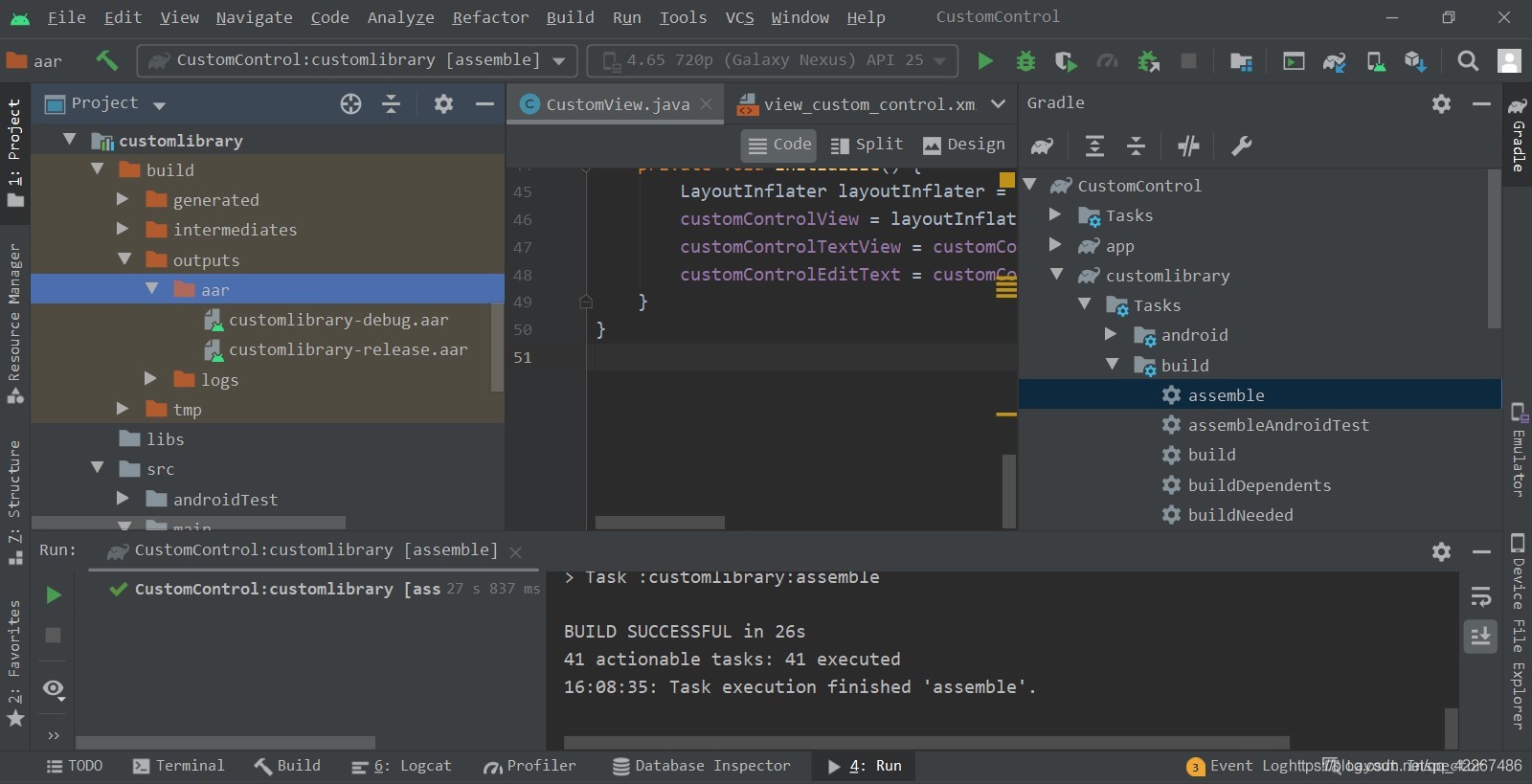Click the Make Project hammer icon

tap(106, 60)
